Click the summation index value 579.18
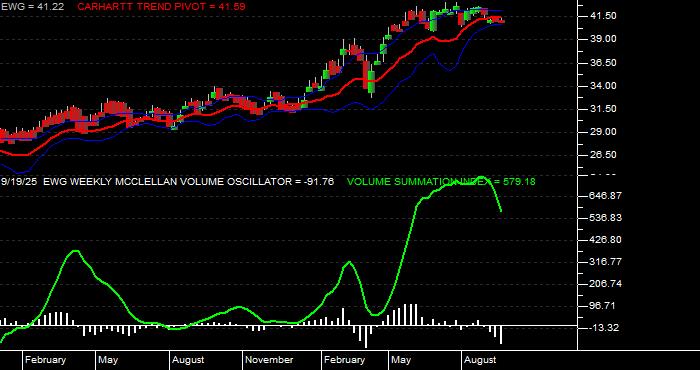The width and height of the screenshot is (700, 370). (519, 182)
